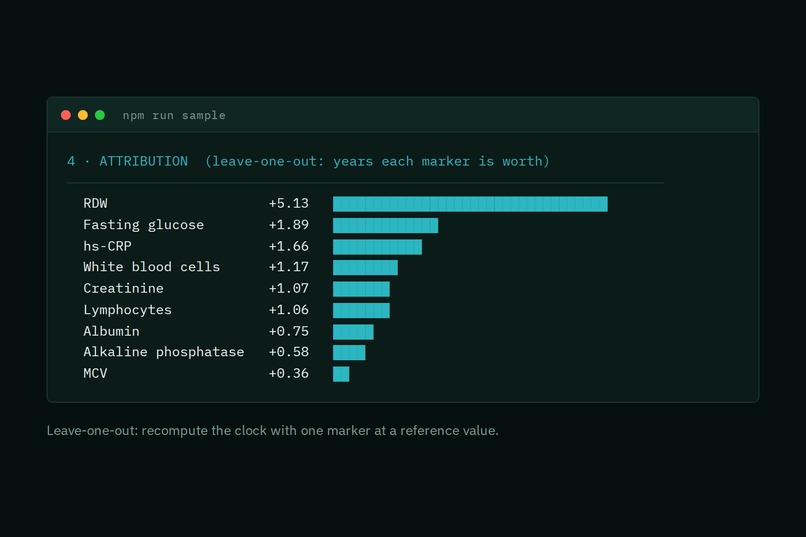This screenshot has width=806, height=537.
Task: Click the 'npm run sample' title text
Action: tap(174, 116)
